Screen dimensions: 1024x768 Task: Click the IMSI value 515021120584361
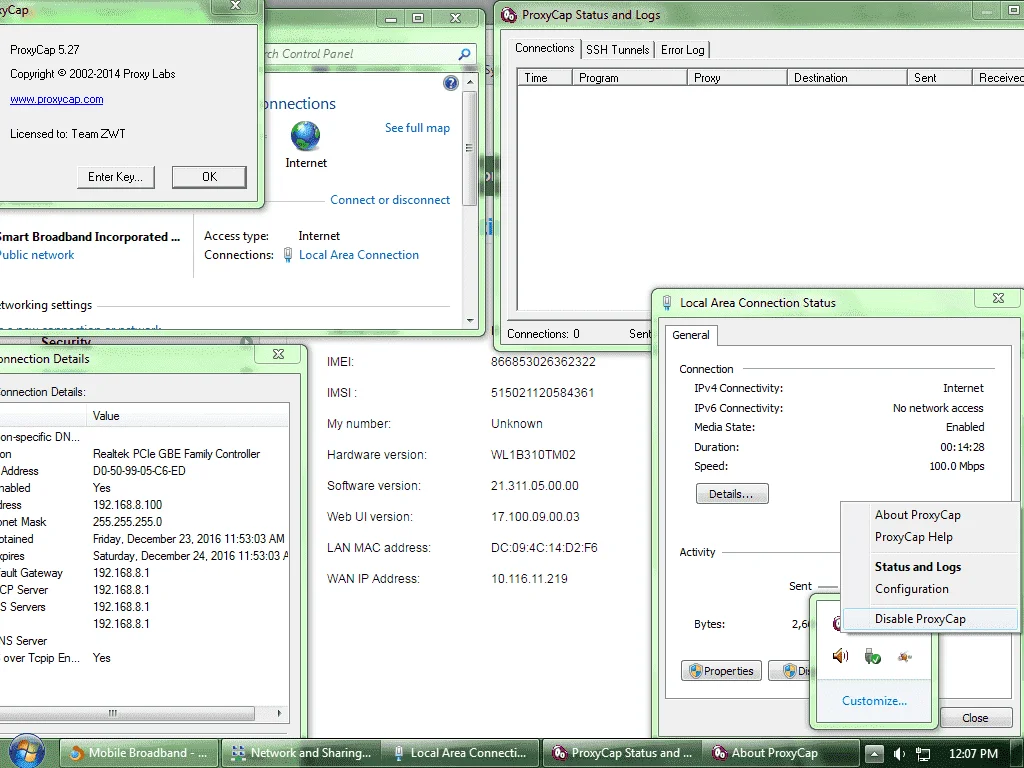542,392
